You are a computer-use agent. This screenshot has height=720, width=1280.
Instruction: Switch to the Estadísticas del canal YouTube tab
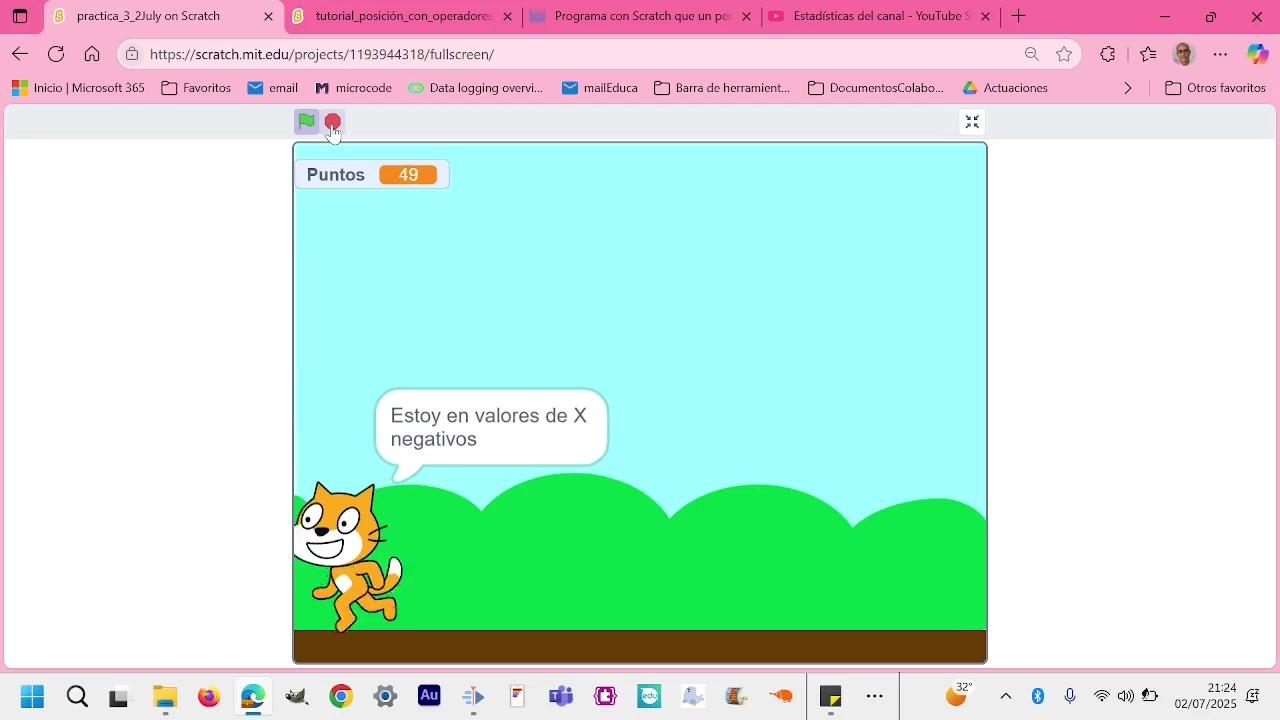(880, 16)
